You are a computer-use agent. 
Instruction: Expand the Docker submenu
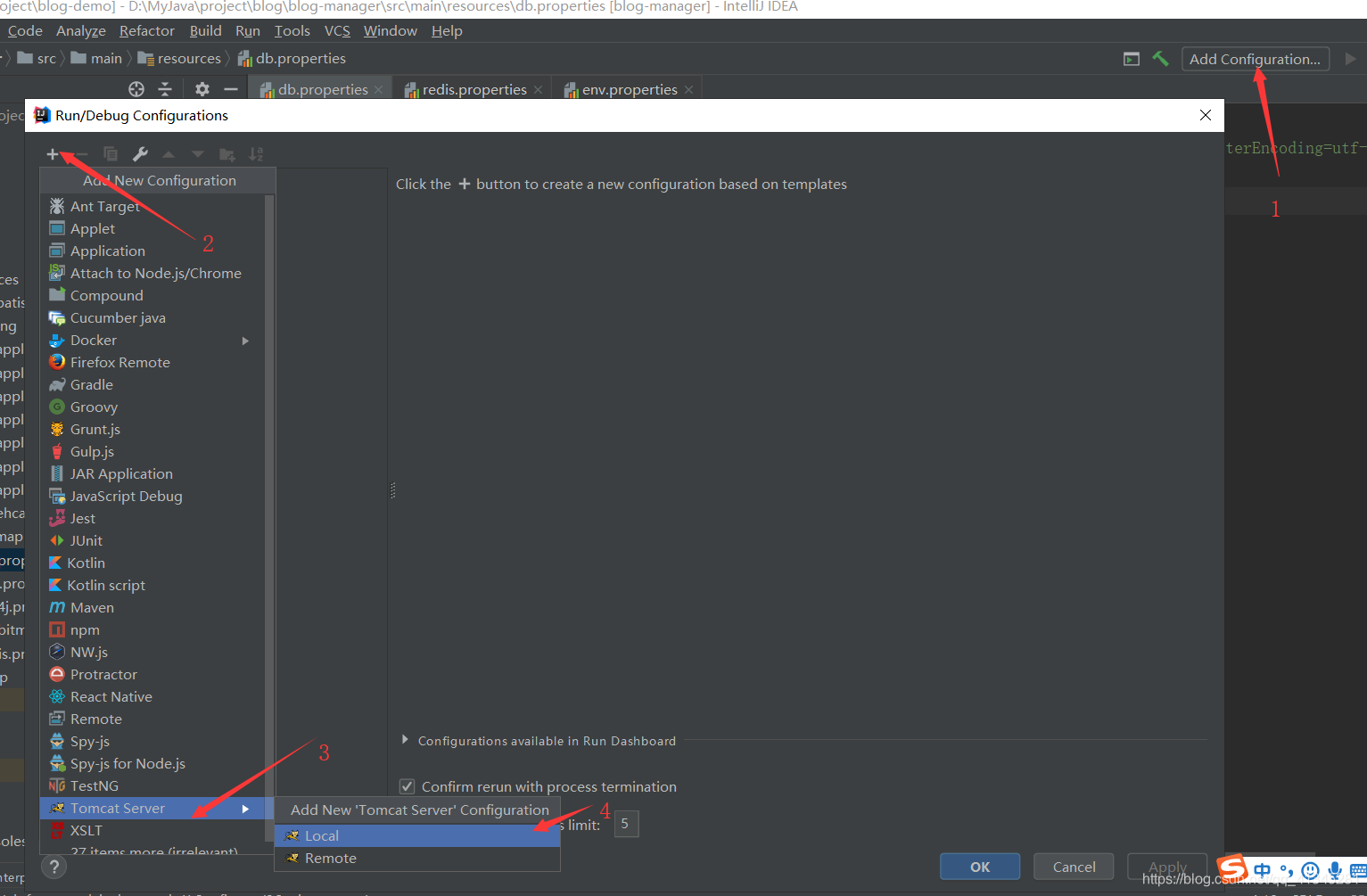(152, 340)
